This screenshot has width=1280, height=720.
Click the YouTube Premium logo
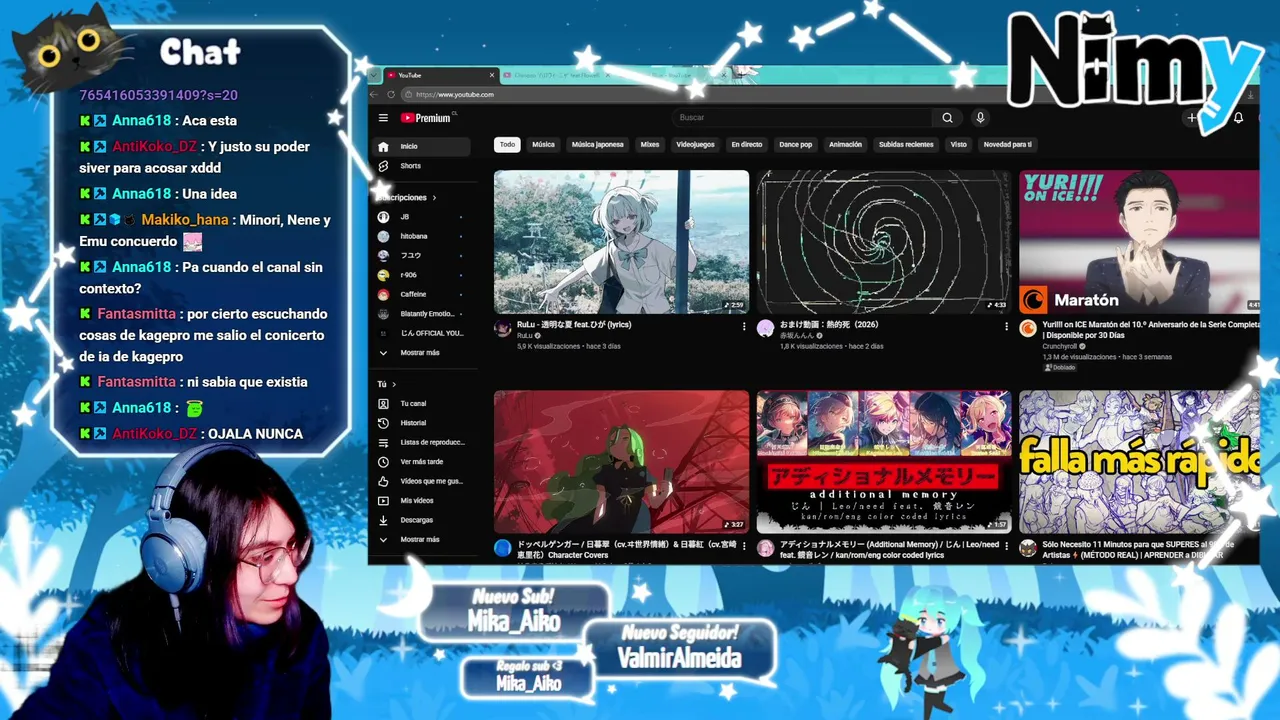click(427, 118)
